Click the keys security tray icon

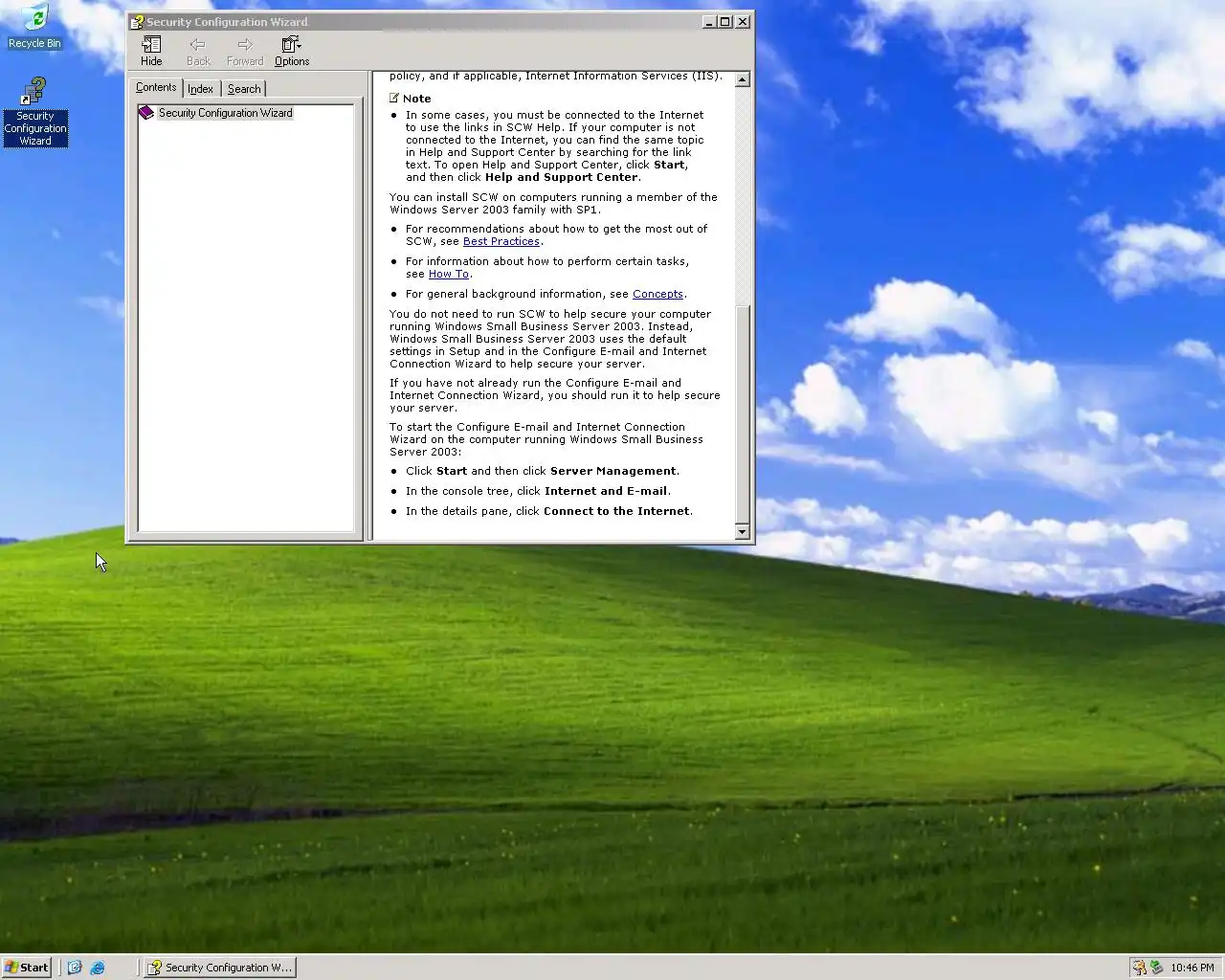point(1139,968)
